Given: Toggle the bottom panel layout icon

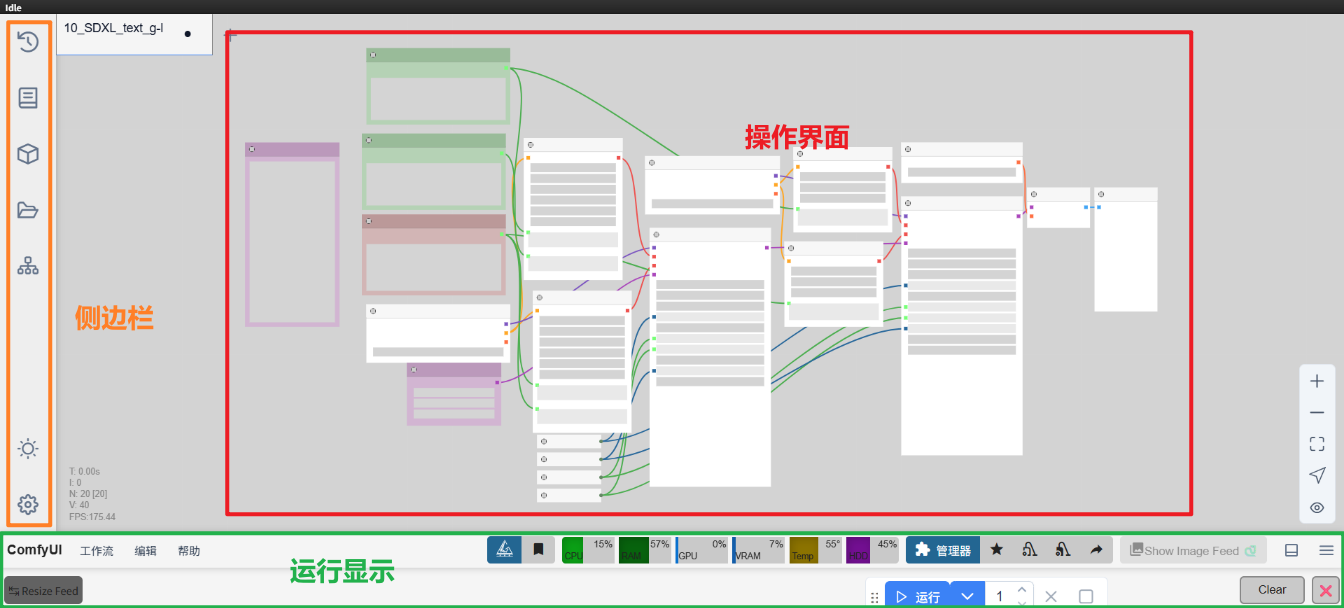Looking at the screenshot, I should (1291, 550).
